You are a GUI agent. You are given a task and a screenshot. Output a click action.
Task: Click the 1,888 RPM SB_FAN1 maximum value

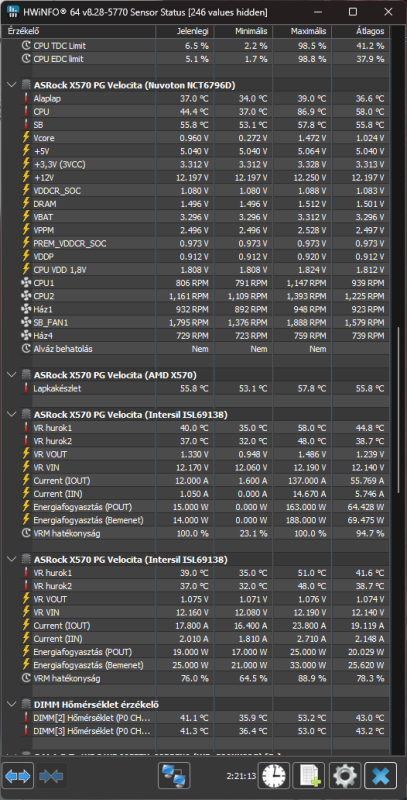[307, 322]
